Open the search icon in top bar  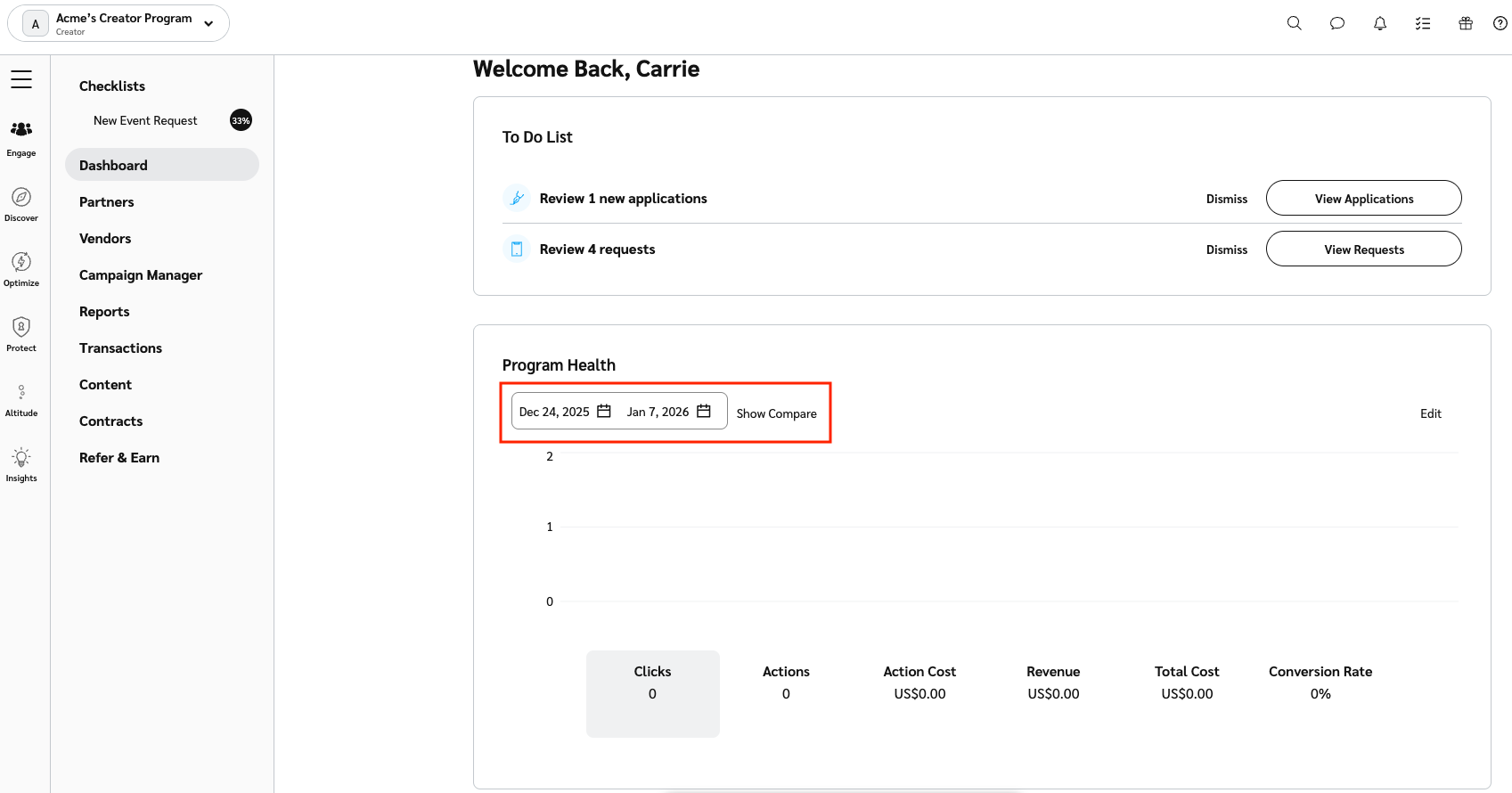click(1294, 23)
